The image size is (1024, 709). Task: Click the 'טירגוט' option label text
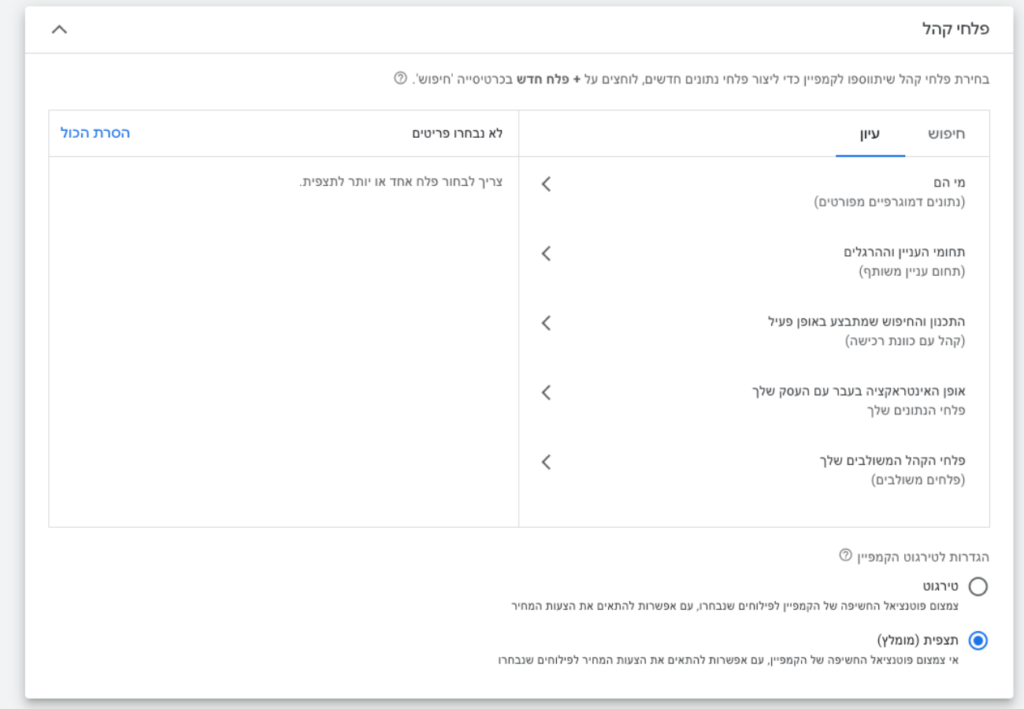coord(941,585)
